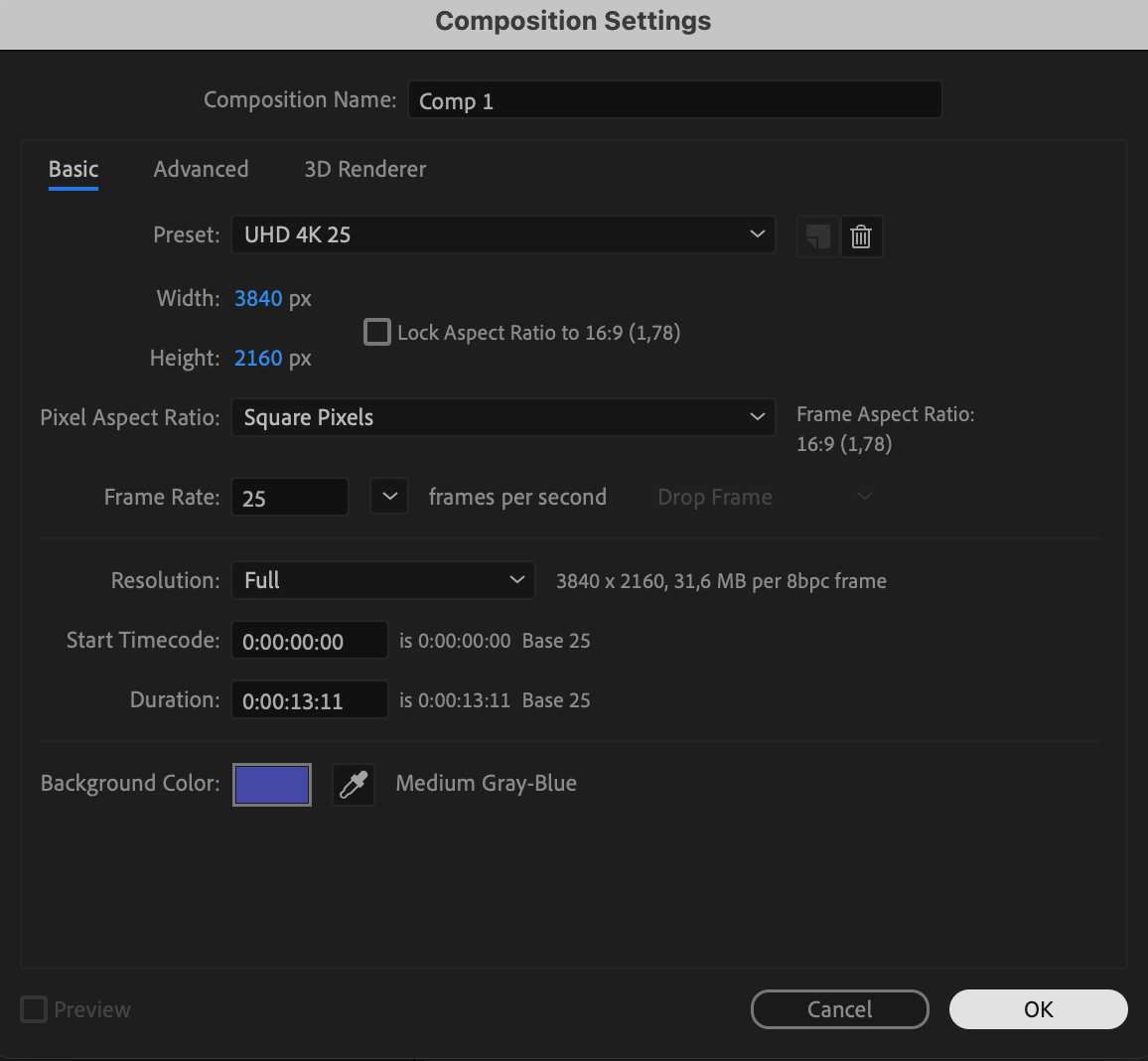Click the Width value 3840
Screen dimensions: 1148x1061
[x=258, y=298]
